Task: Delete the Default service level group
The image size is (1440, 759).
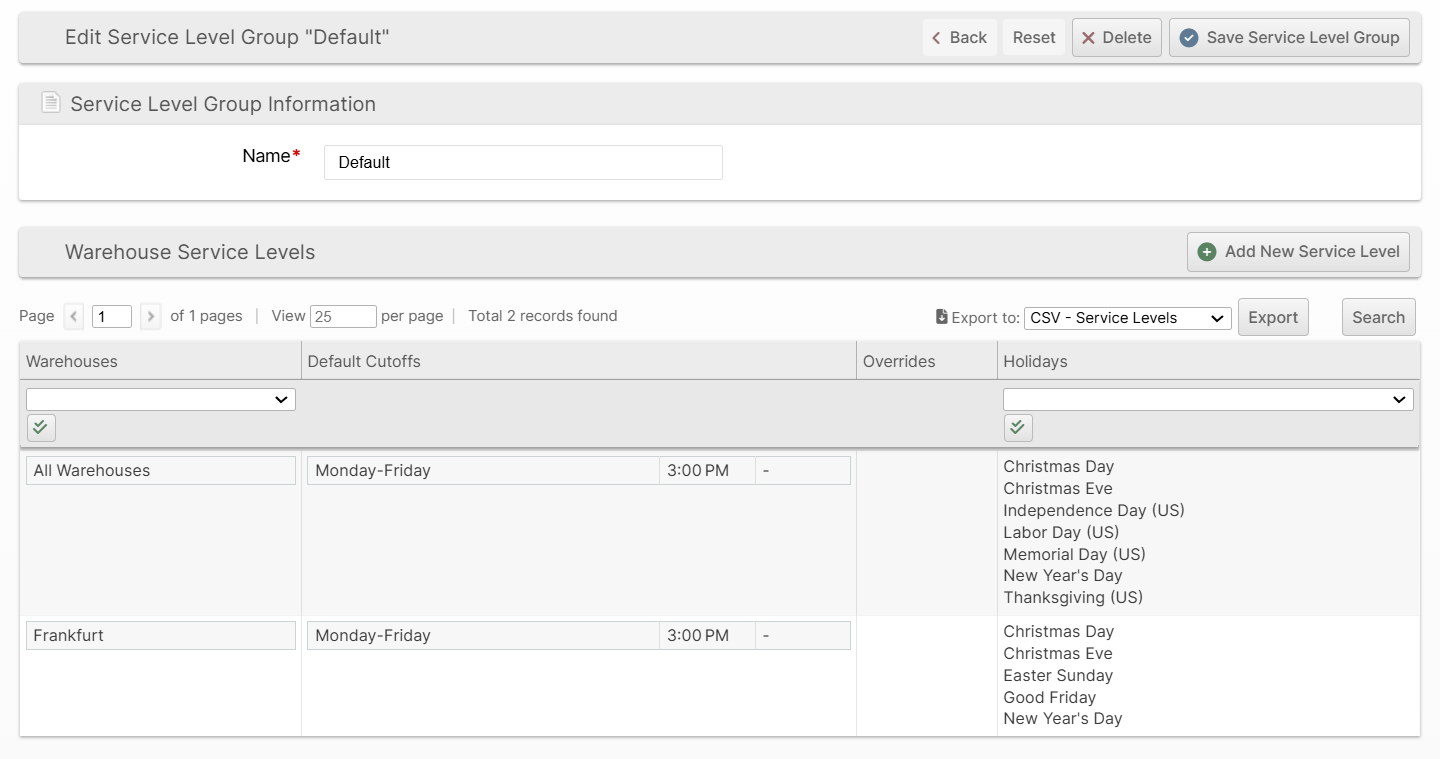Action: [x=1116, y=38]
